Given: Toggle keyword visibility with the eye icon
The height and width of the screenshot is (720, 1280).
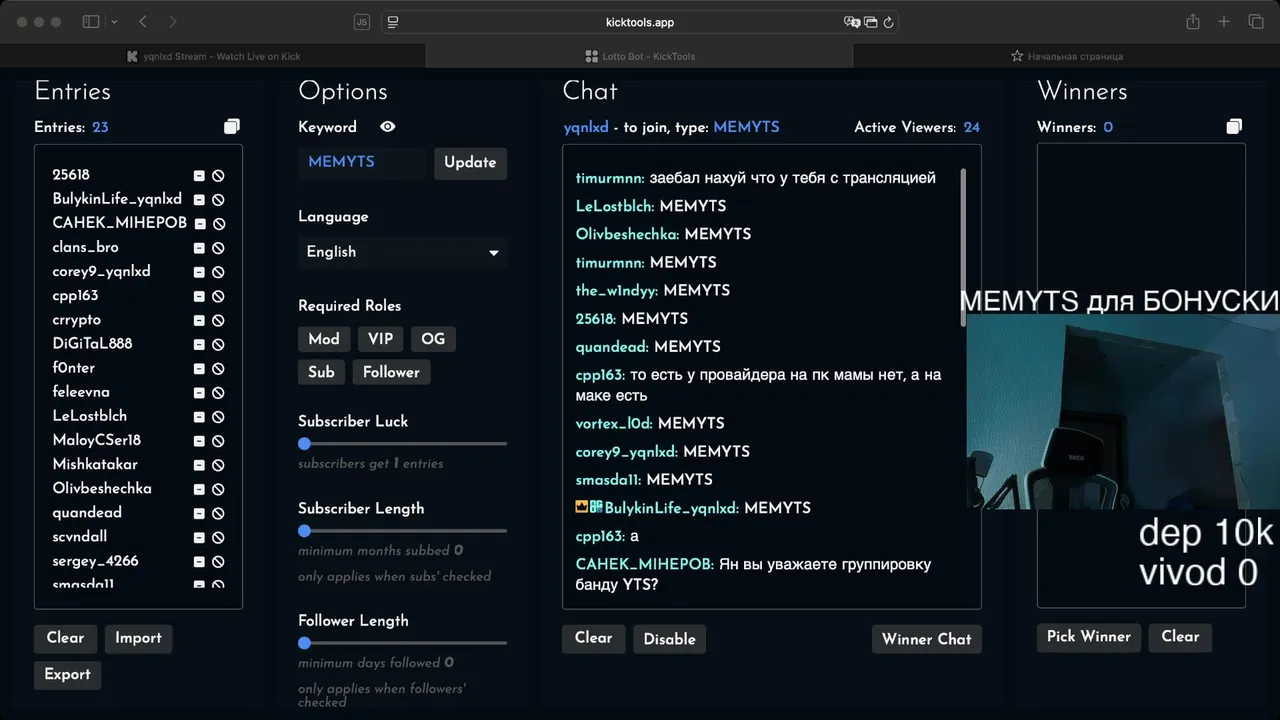Looking at the screenshot, I should 388,127.
